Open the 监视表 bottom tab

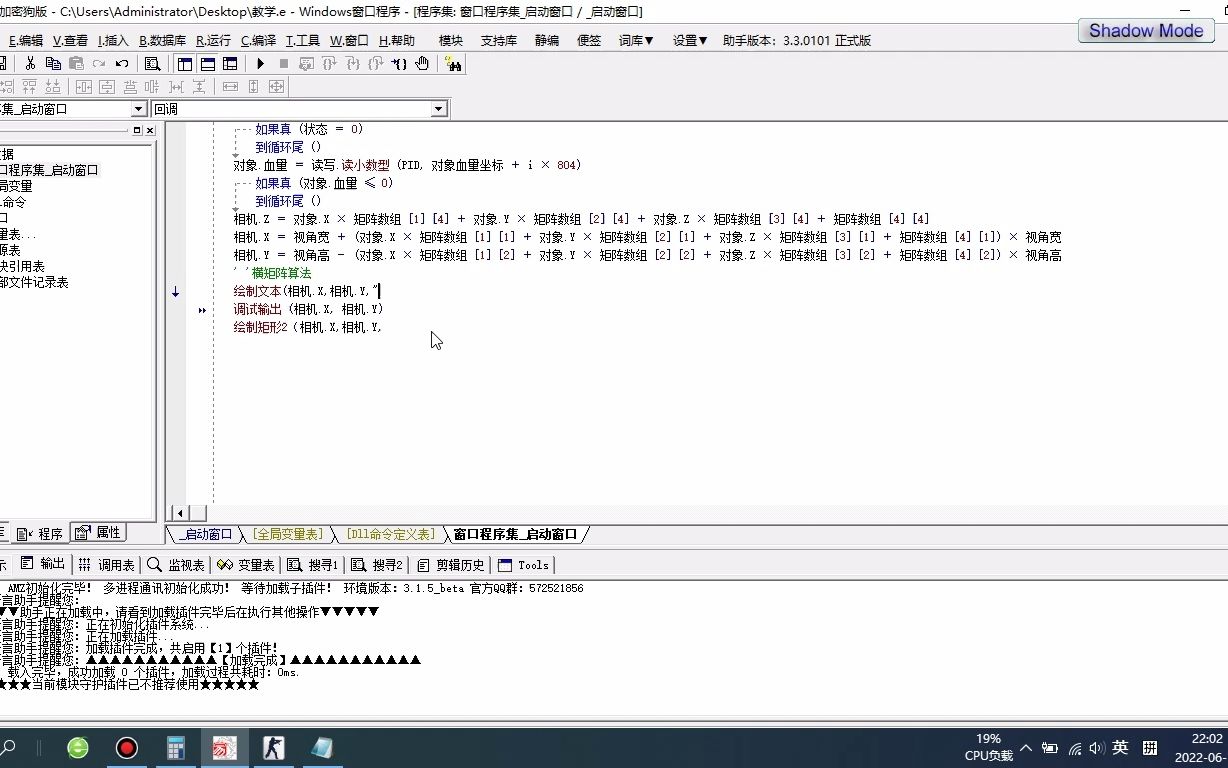pyautogui.click(x=176, y=565)
